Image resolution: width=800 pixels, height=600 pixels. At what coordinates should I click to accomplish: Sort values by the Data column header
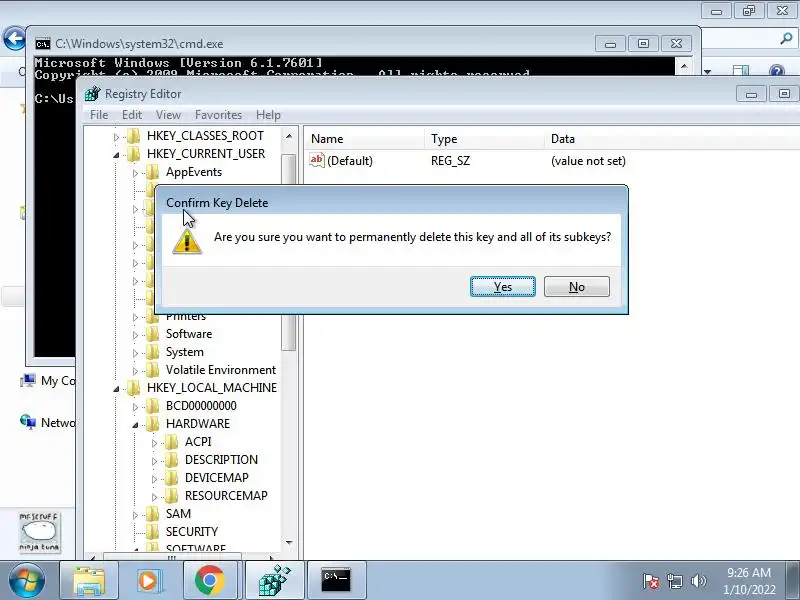(x=672, y=139)
